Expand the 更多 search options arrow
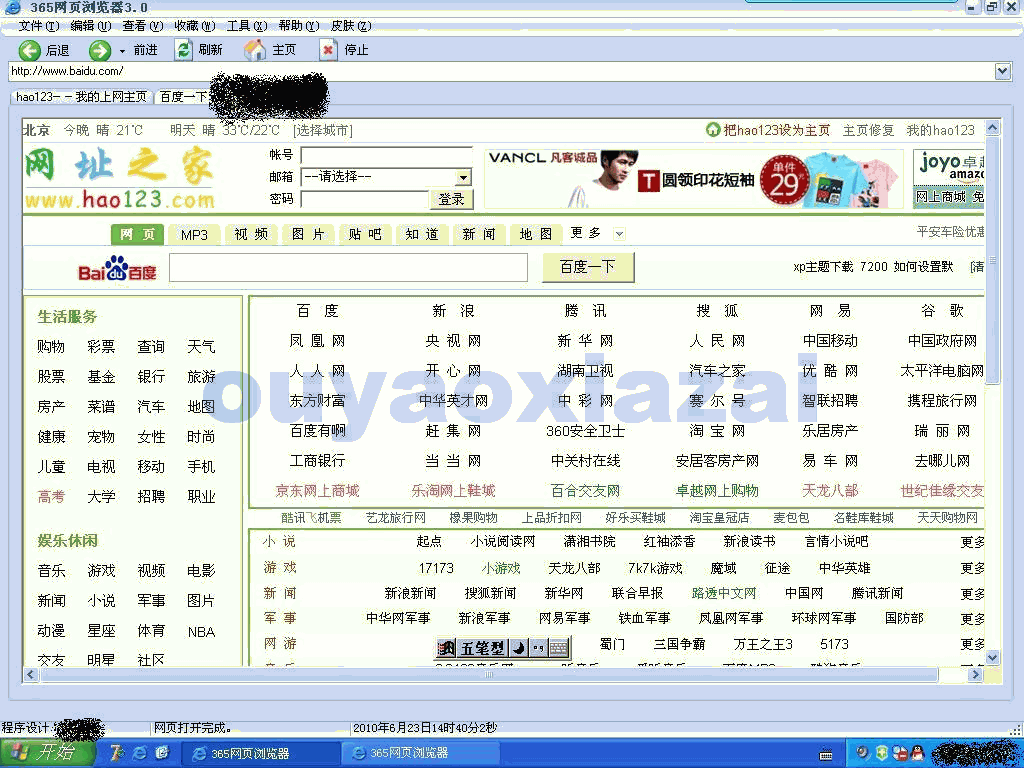The height and width of the screenshot is (768, 1024). (x=620, y=234)
